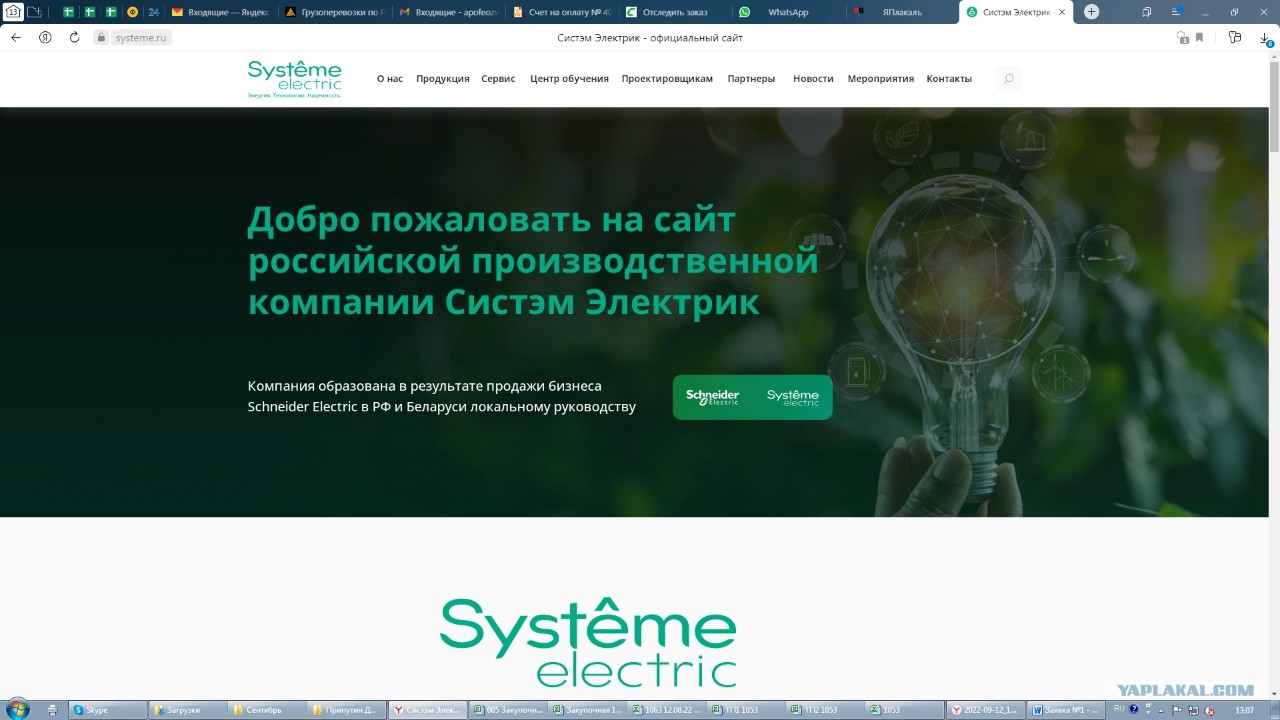Open the Загрузки folder taskbar button

187,710
